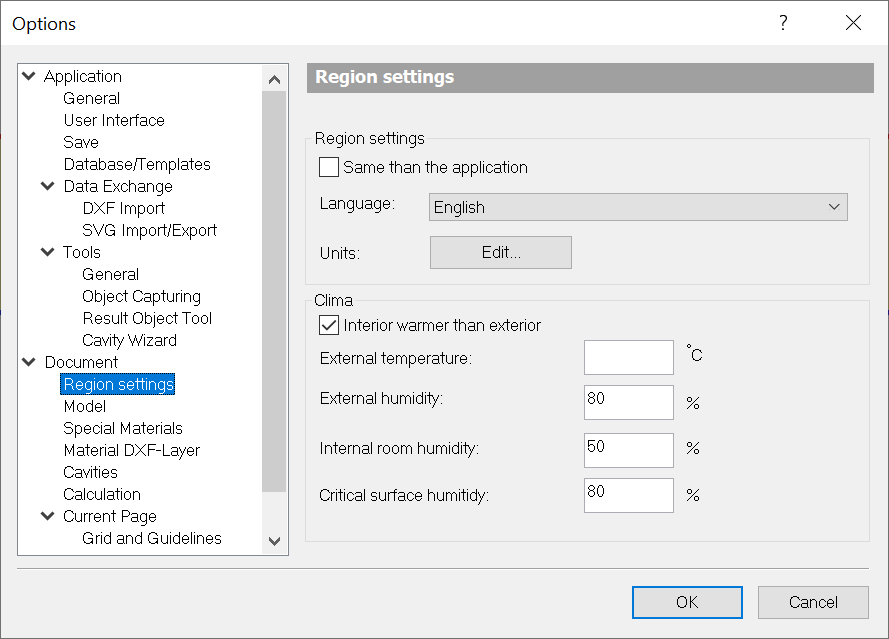
Task: Uncheck Interior warmer than exterior
Action: (x=329, y=325)
